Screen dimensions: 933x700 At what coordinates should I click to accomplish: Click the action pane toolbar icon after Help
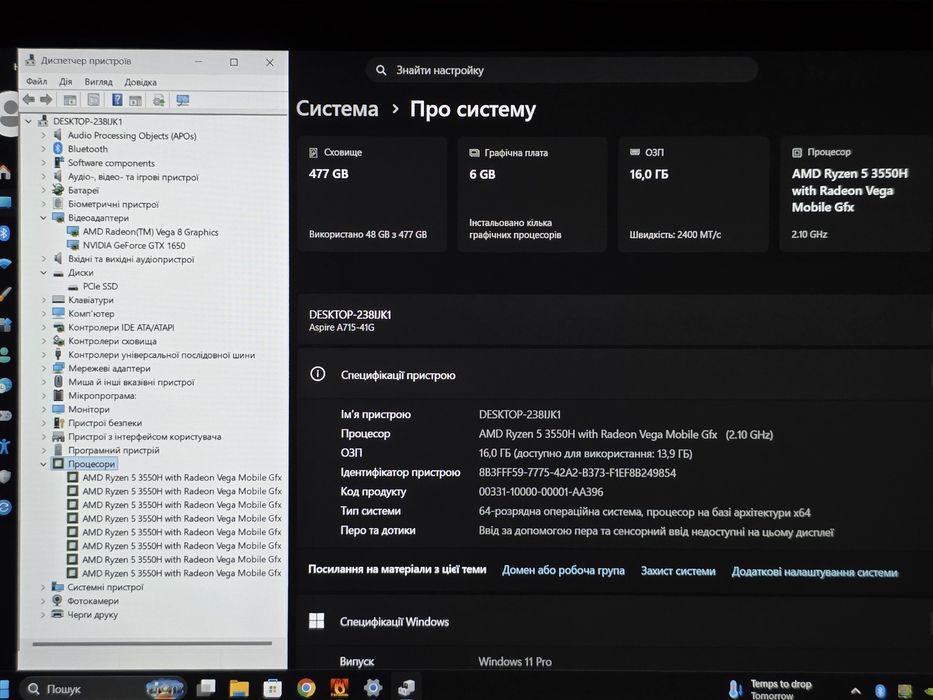click(136, 100)
